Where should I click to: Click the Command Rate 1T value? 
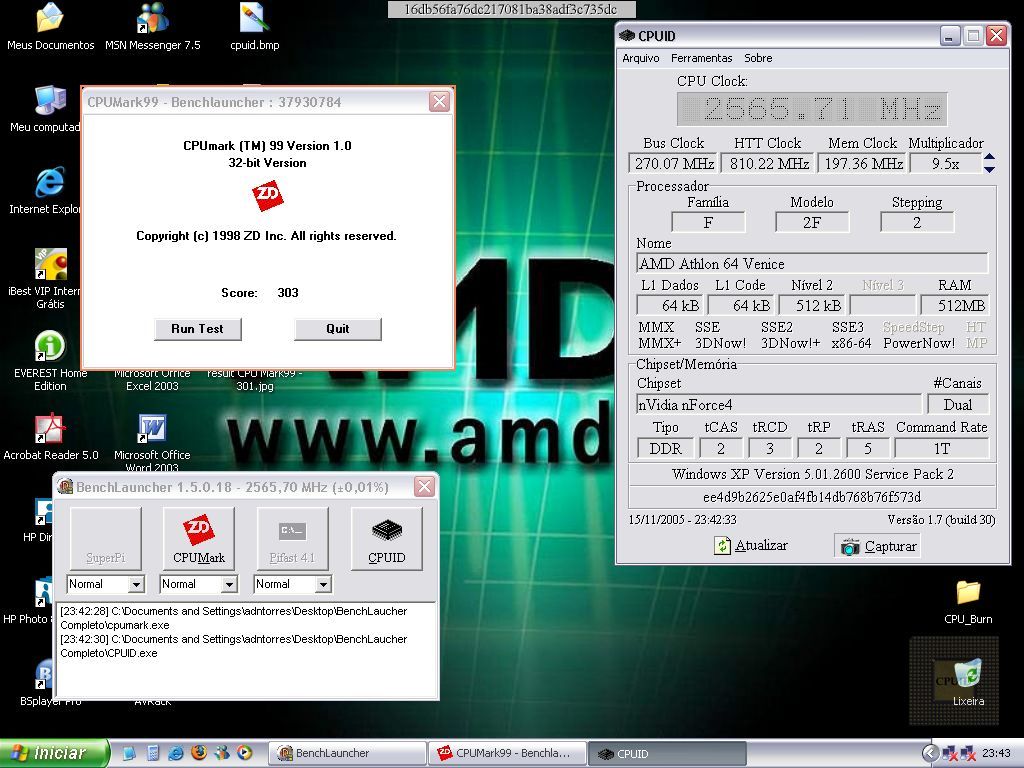click(x=941, y=449)
